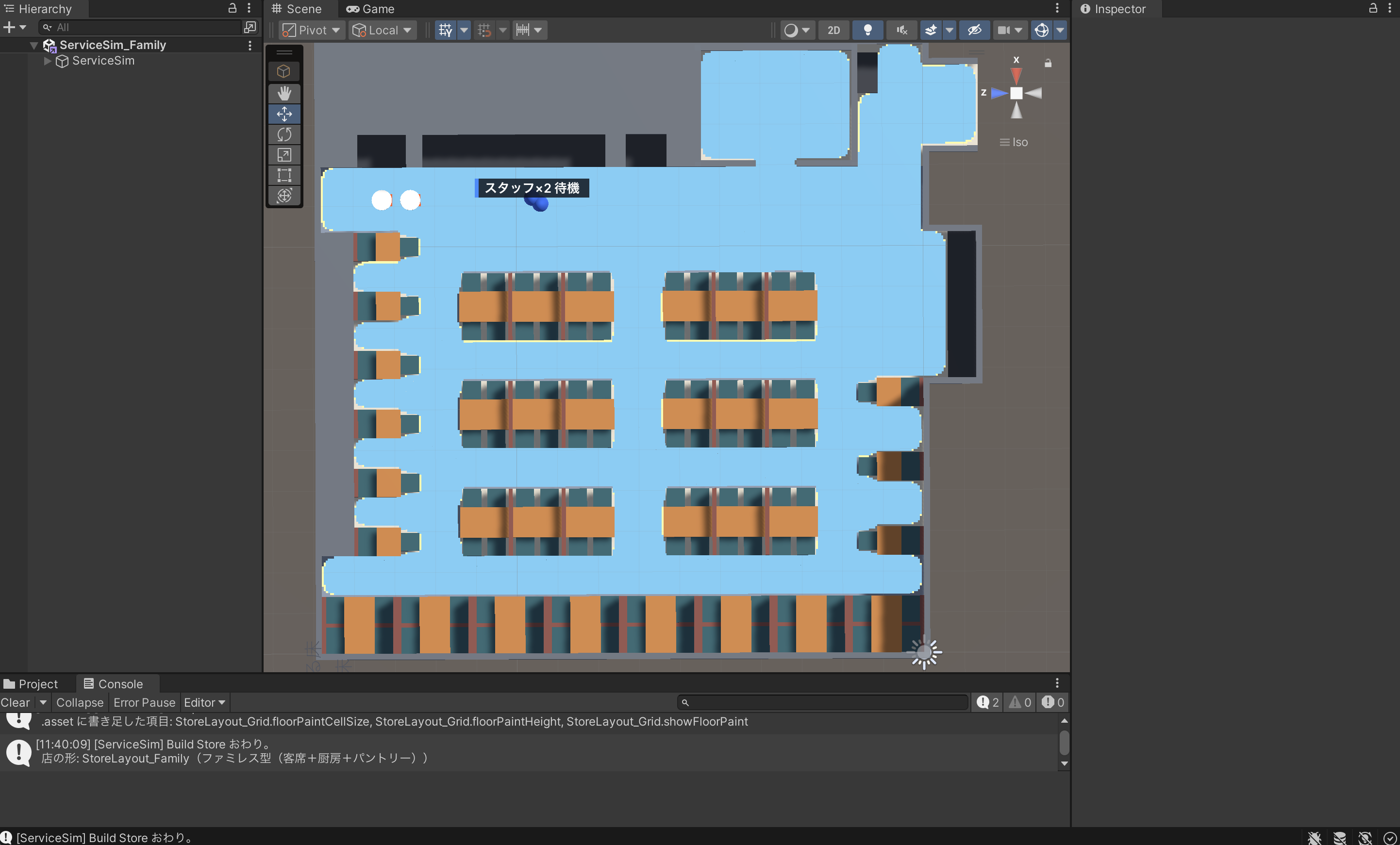Lock the Inspector panel

pos(1373,8)
